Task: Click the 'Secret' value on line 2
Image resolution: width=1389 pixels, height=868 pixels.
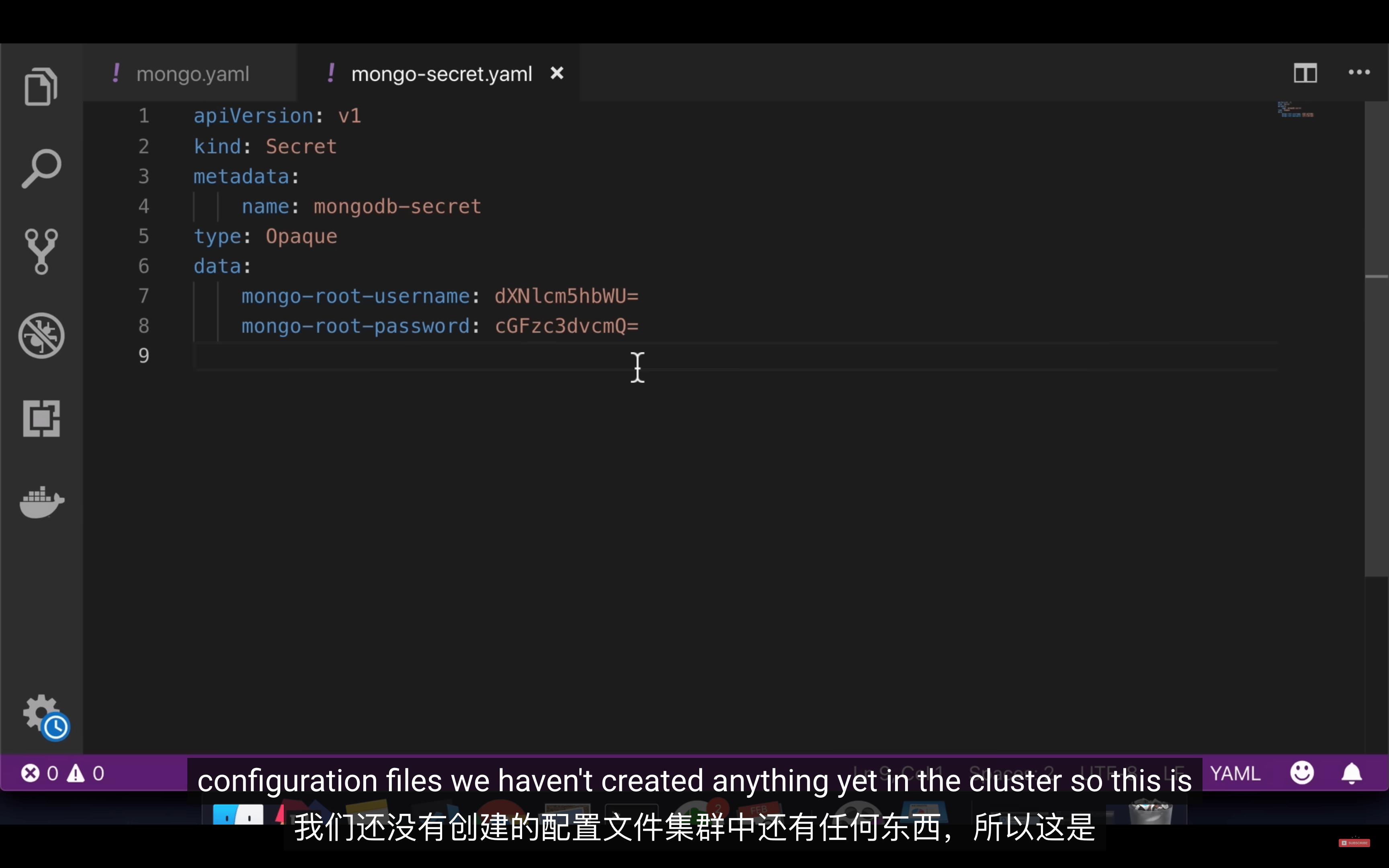Action: pyautogui.click(x=301, y=146)
